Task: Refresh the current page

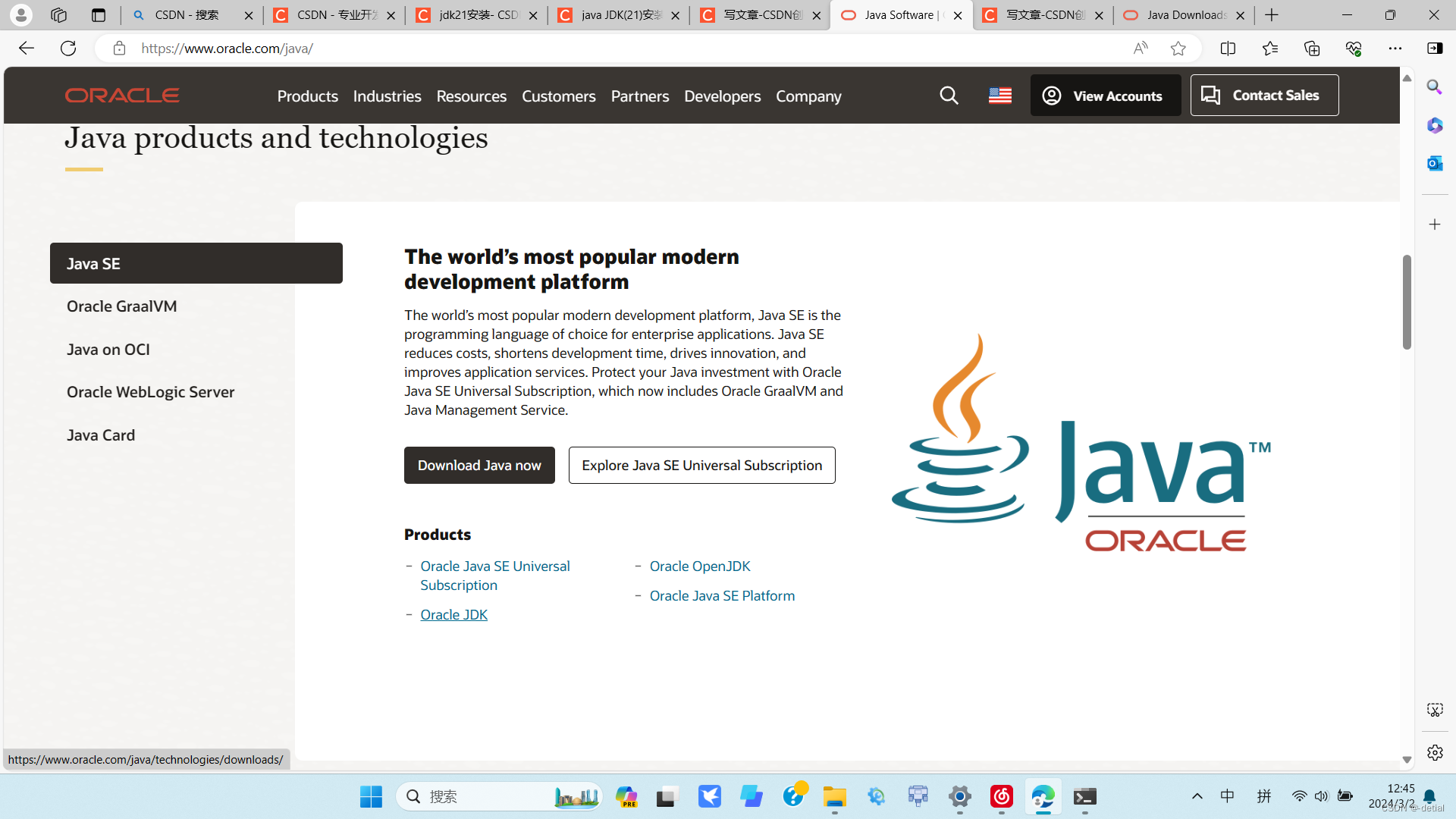Action: (x=67, y=48)
